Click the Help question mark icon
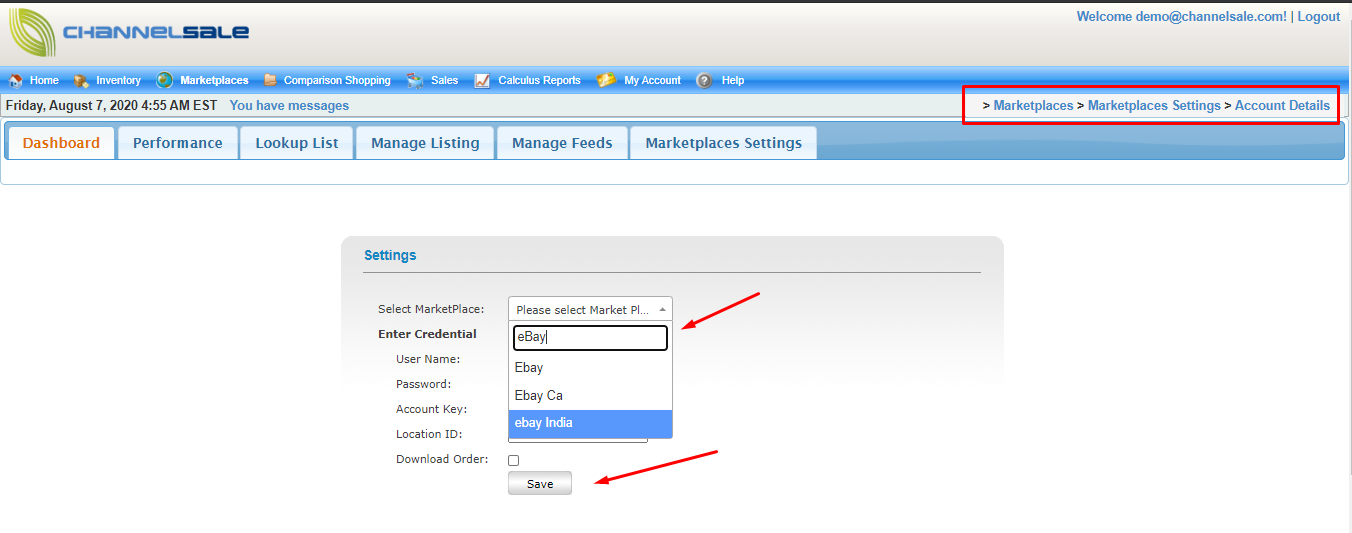Screen dimensions: 1352x533 704,81
